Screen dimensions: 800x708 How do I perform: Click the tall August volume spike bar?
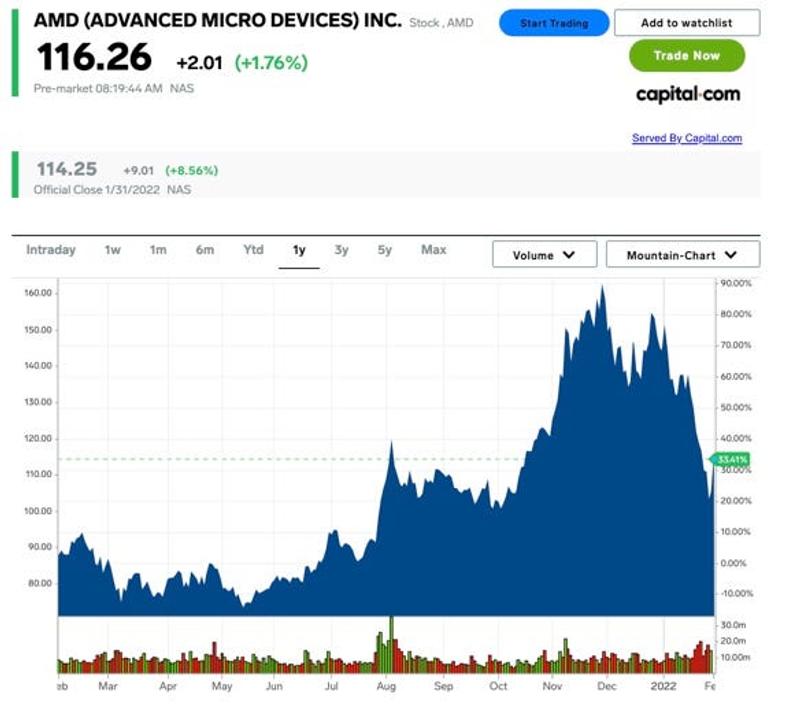(391, 645)
